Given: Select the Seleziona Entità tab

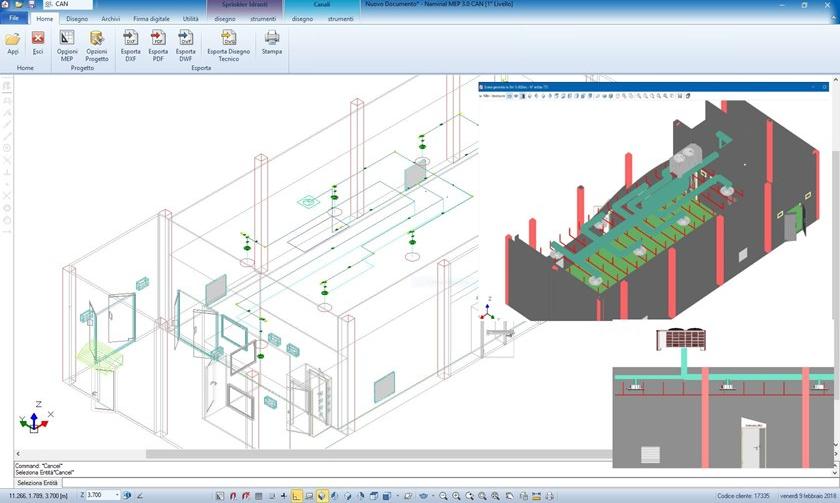Looking at the screenshot, I should pos(37,483).
